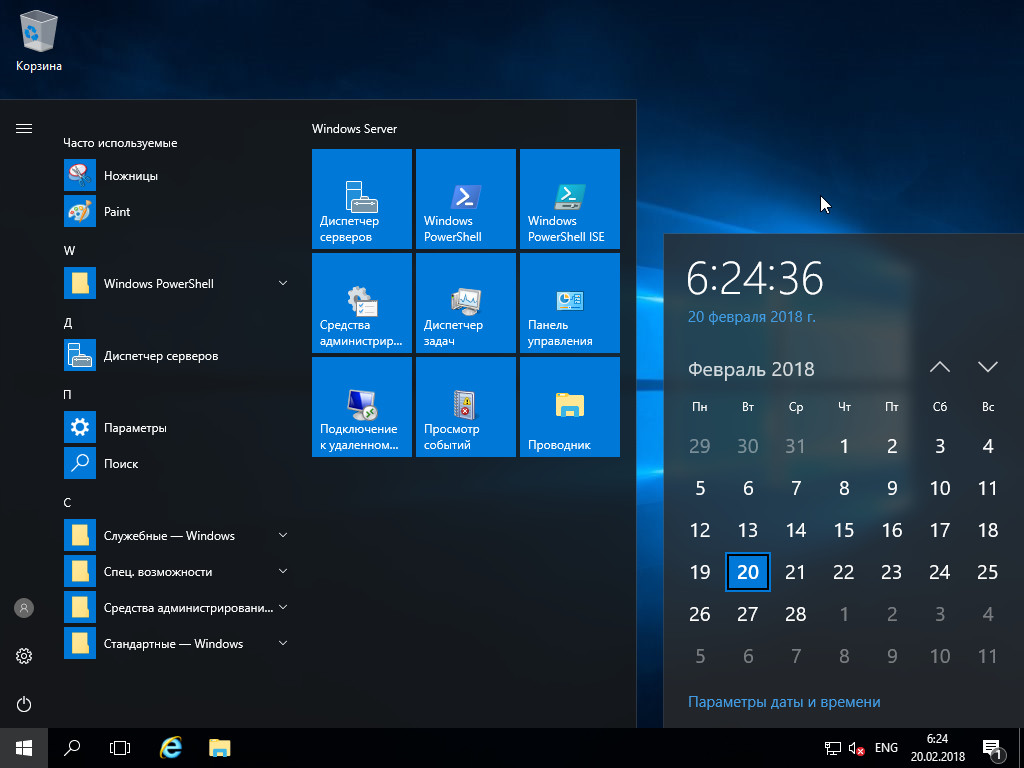
Task: Select February 14 in calendar
Action: [795, 530]
